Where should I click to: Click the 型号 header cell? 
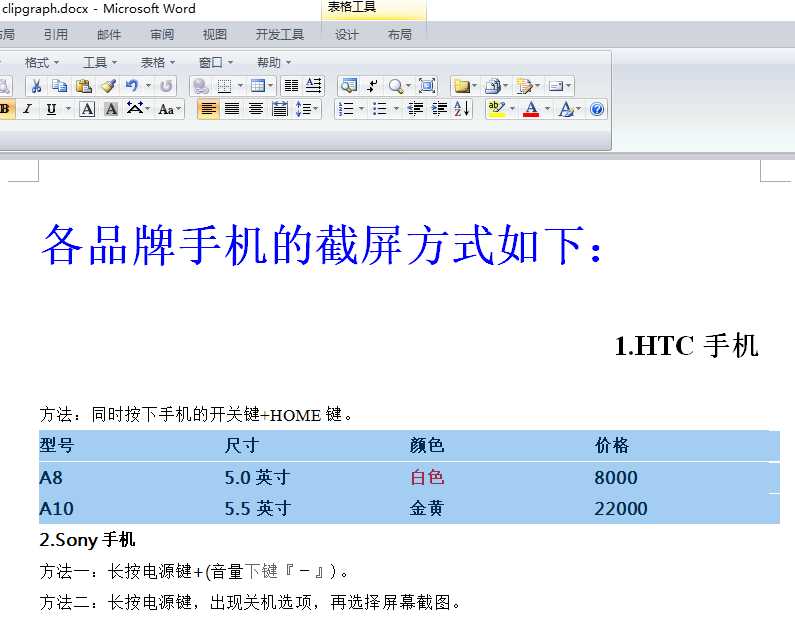(x=57, y=445)
